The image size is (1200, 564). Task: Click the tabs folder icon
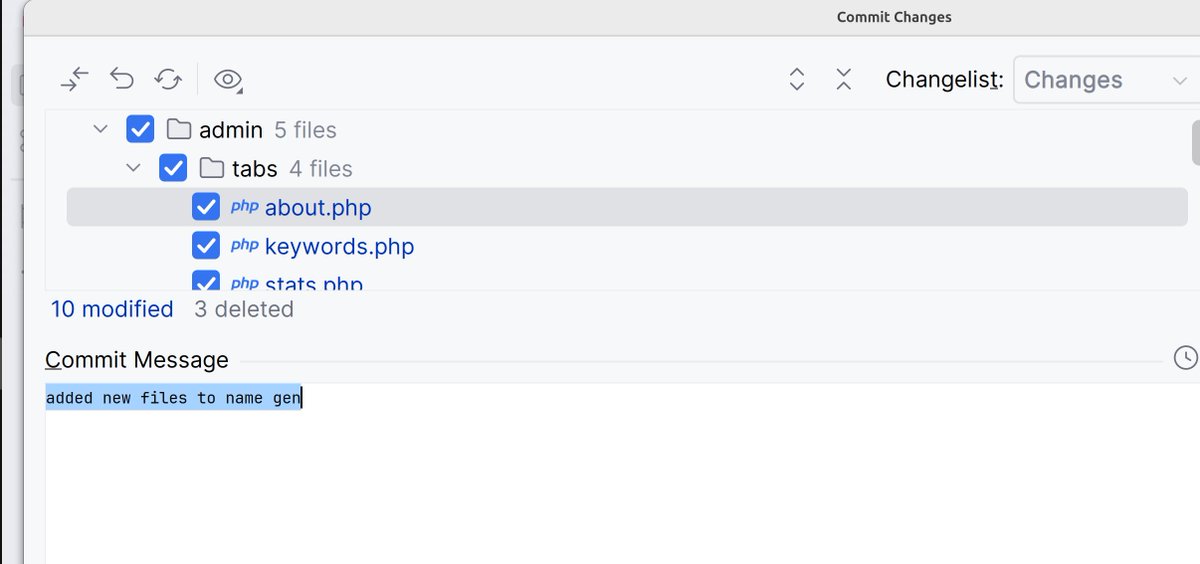tap(212, 168)
